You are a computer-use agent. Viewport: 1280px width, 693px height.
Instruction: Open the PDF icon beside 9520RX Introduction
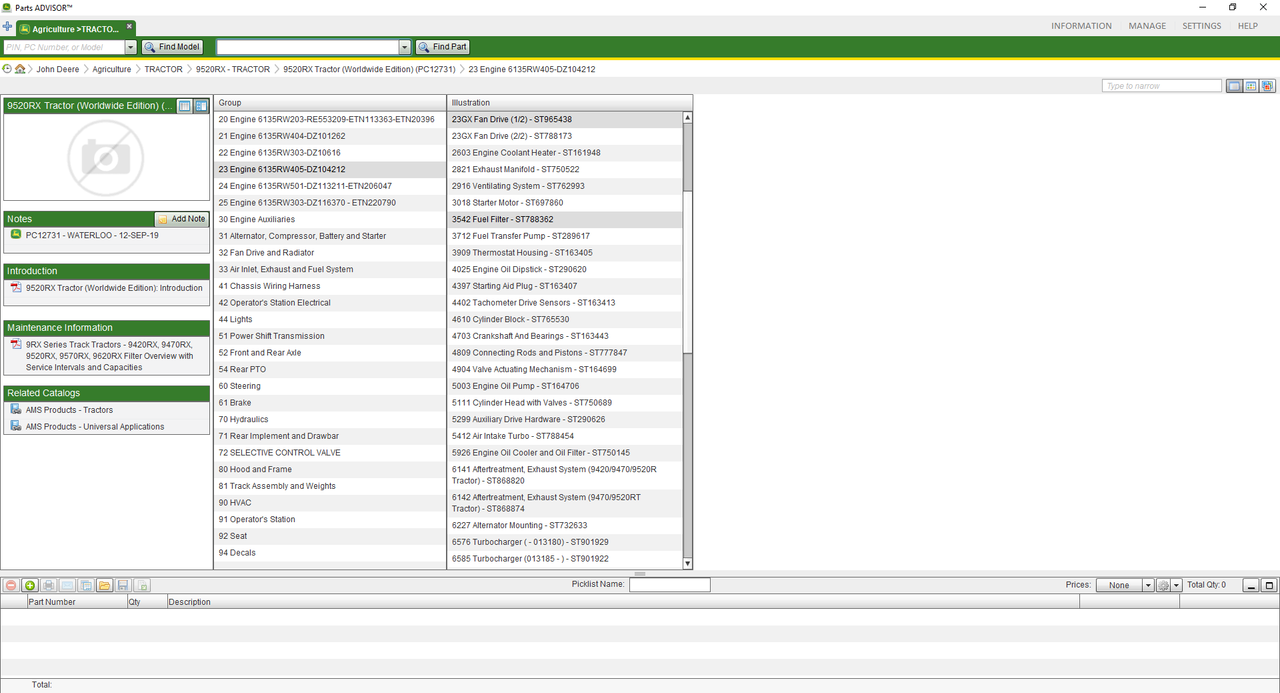tap(16, 288)
